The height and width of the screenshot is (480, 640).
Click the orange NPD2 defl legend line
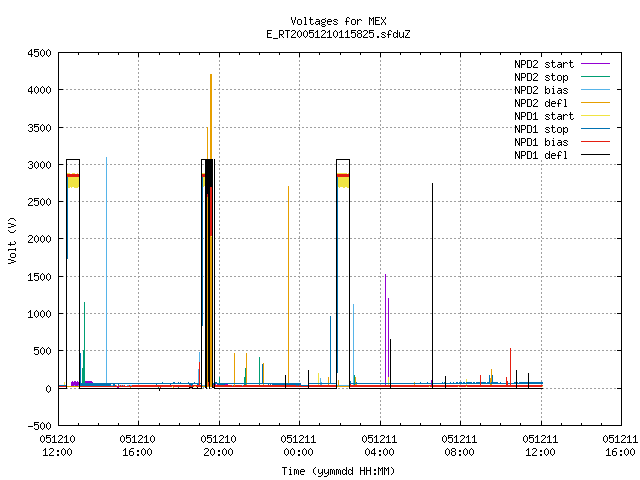click(x=595, y=103)
